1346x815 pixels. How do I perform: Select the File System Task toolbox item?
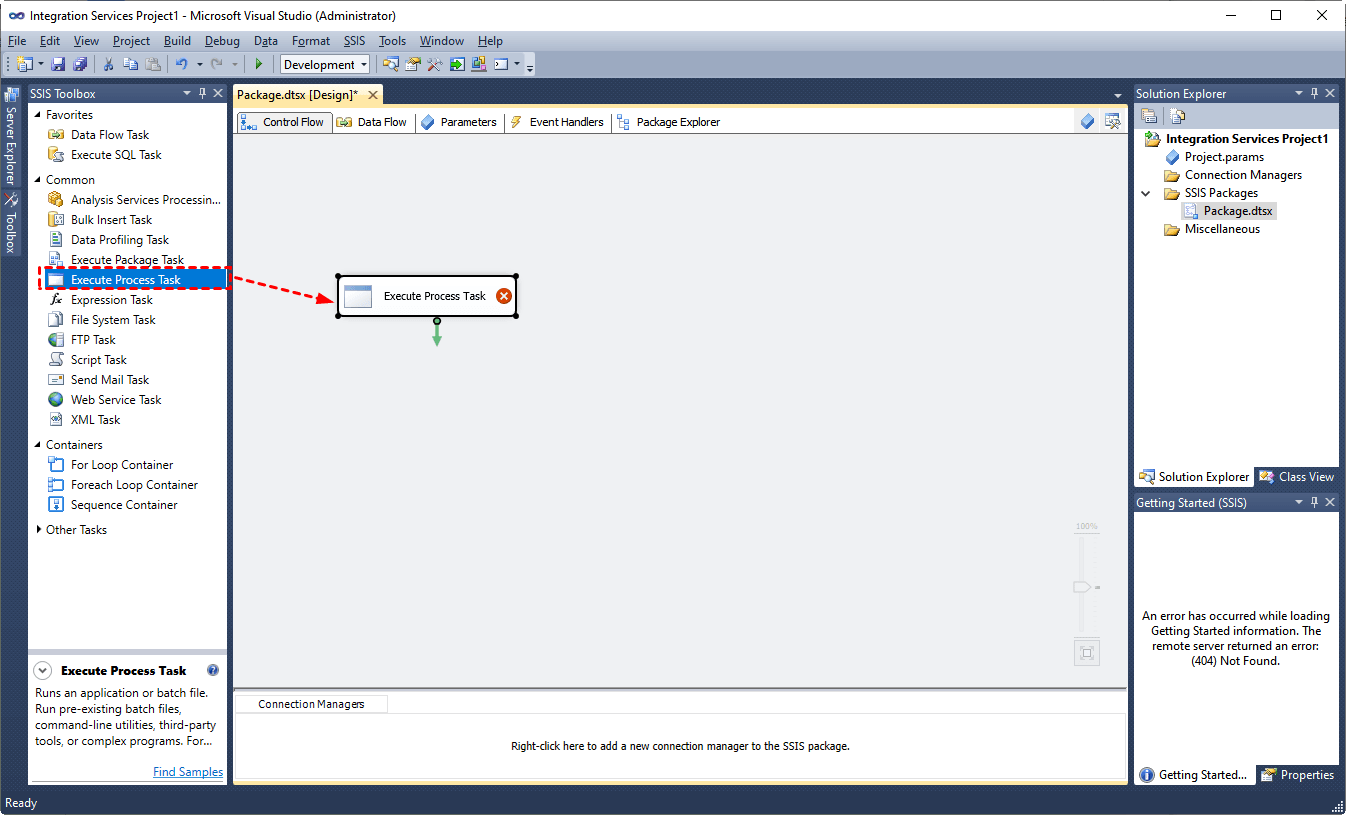pos(113,320)
